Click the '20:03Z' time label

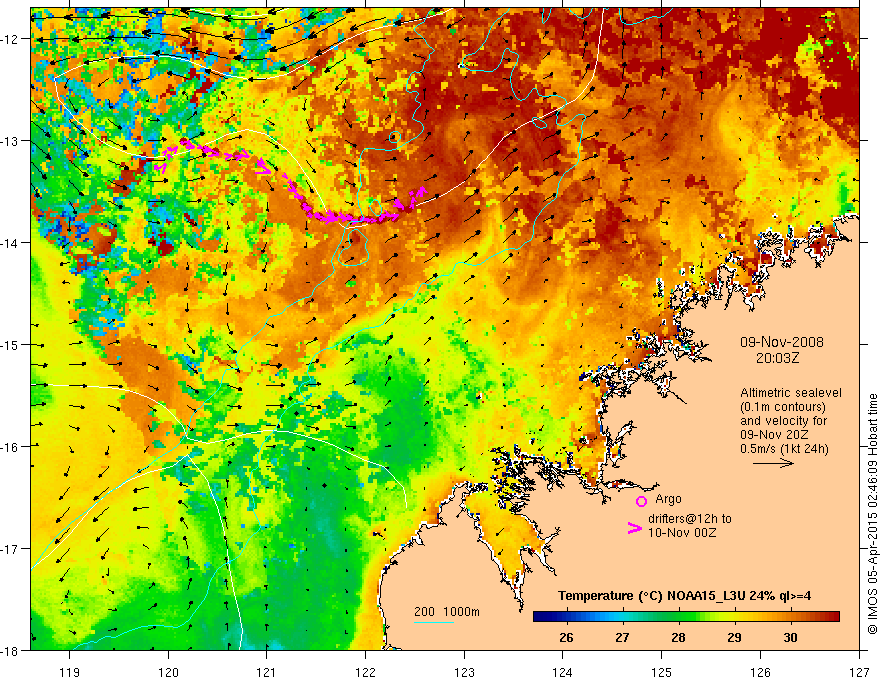(777, 358)
